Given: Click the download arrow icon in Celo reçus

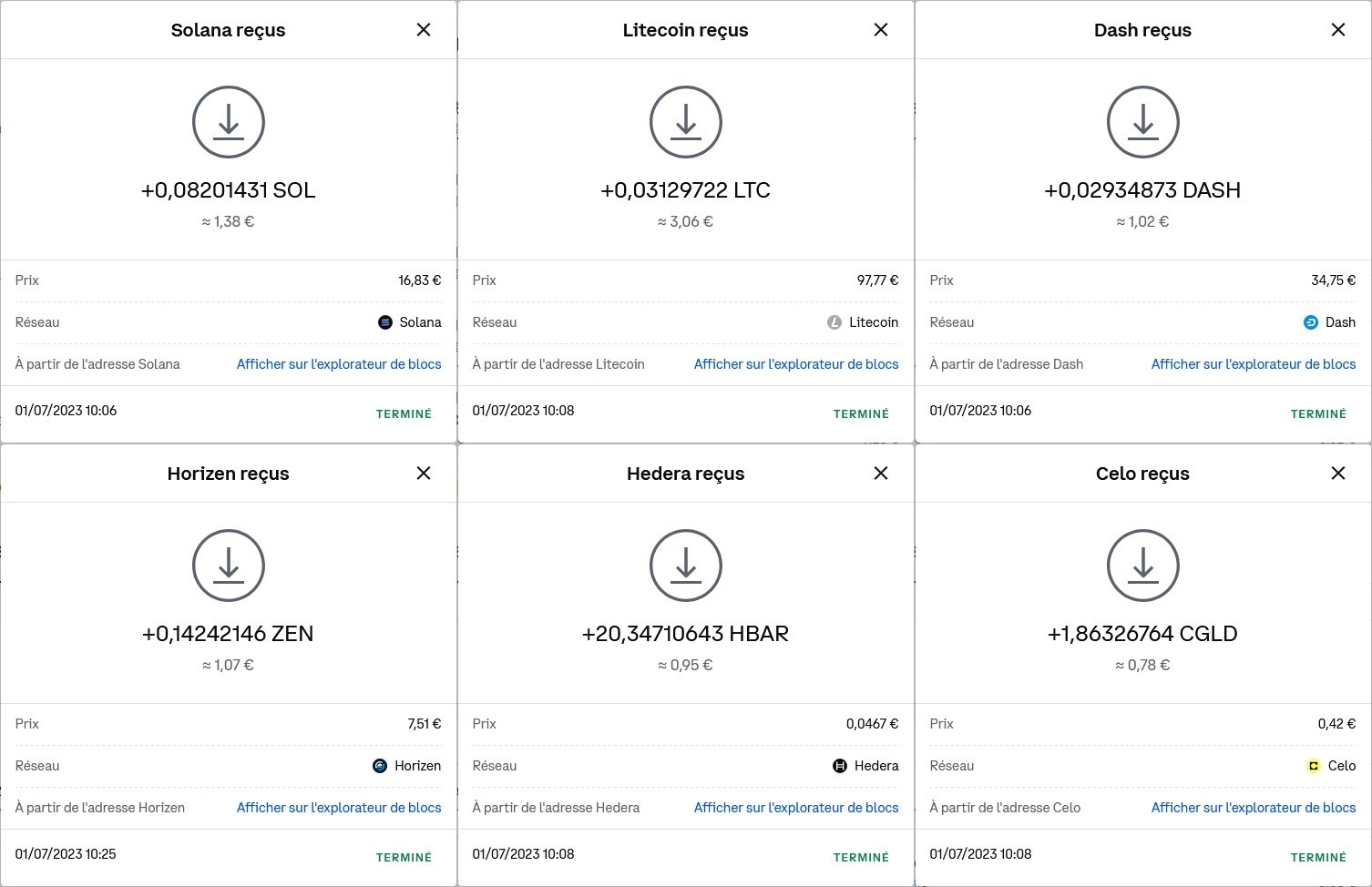Looking at the screenshot, I should pos(1143,566).
